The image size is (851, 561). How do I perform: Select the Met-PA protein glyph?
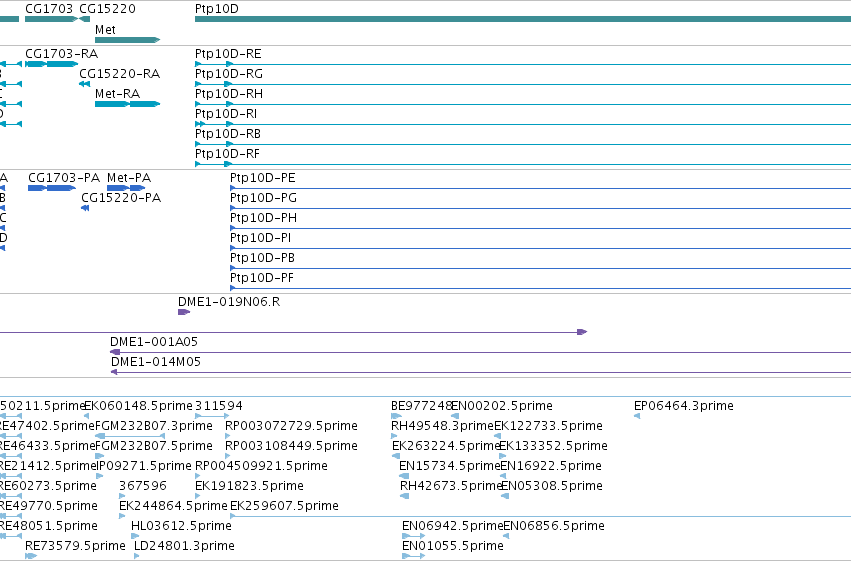(126, 188)
